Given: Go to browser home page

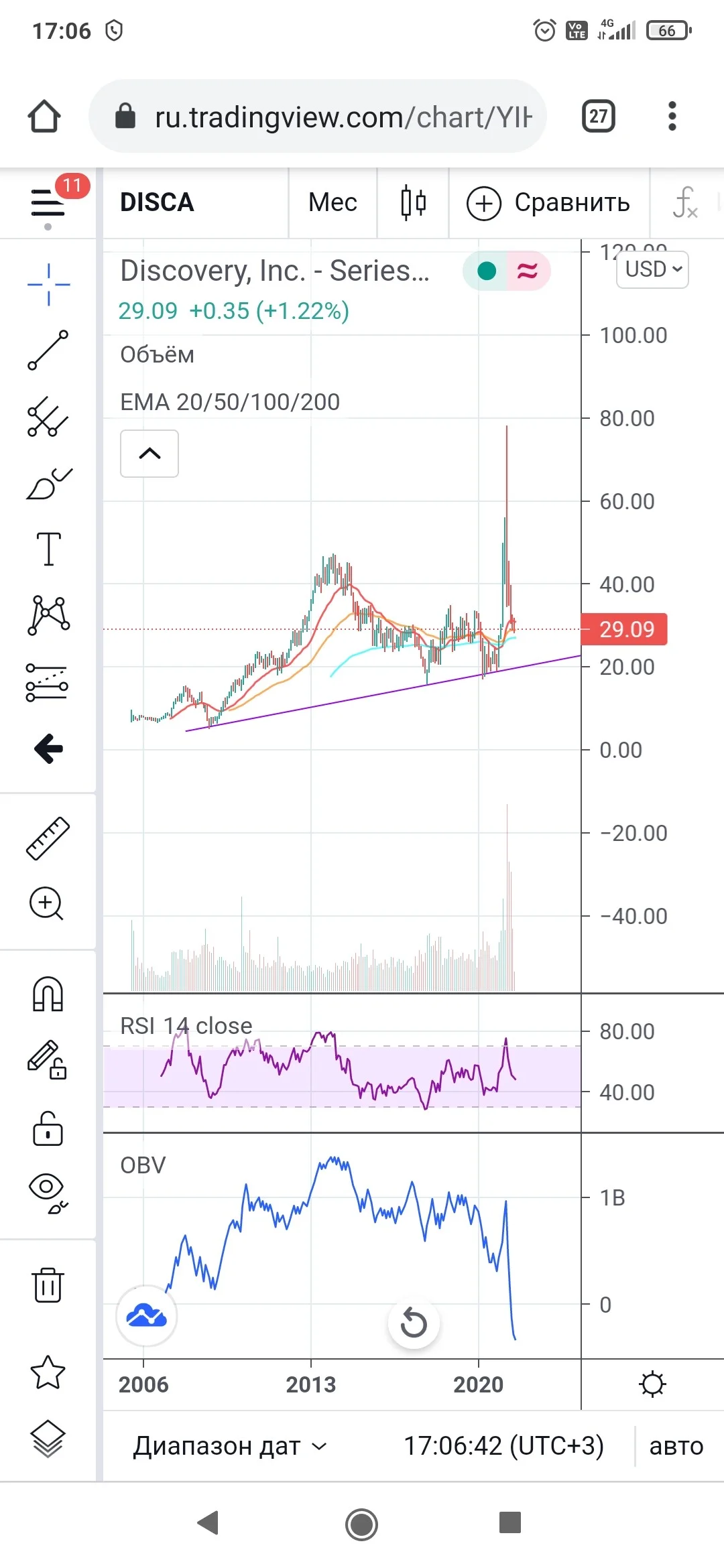Looking at the screenshot, I should click(x=44, y=116).
